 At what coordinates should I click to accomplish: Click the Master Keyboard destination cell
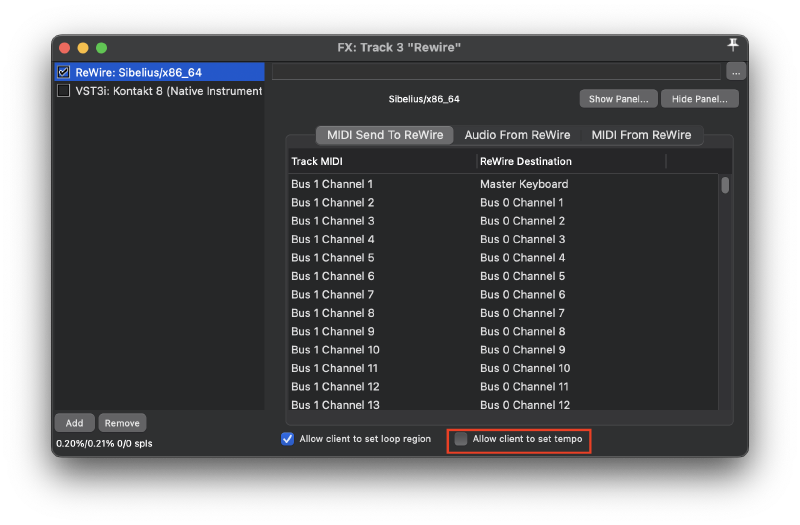(524, 184)
